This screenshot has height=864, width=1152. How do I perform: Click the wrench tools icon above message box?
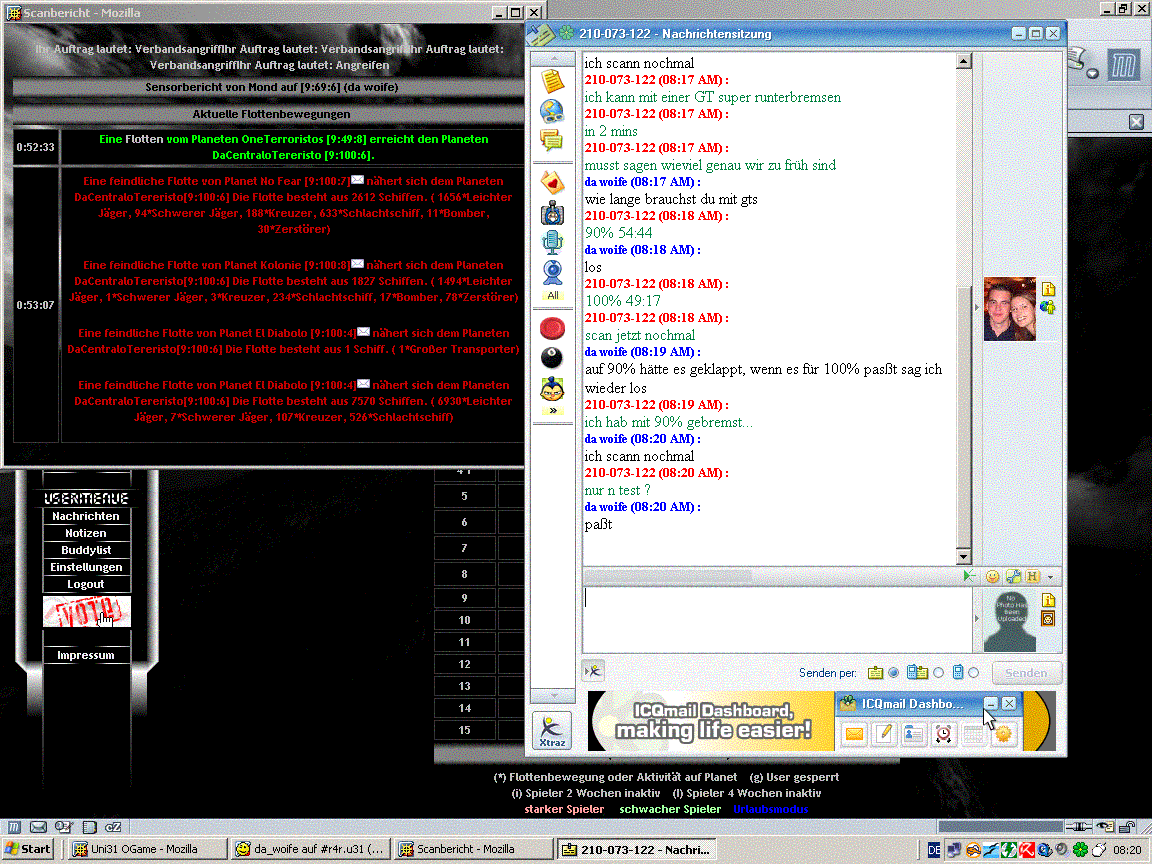[1013, 577]
